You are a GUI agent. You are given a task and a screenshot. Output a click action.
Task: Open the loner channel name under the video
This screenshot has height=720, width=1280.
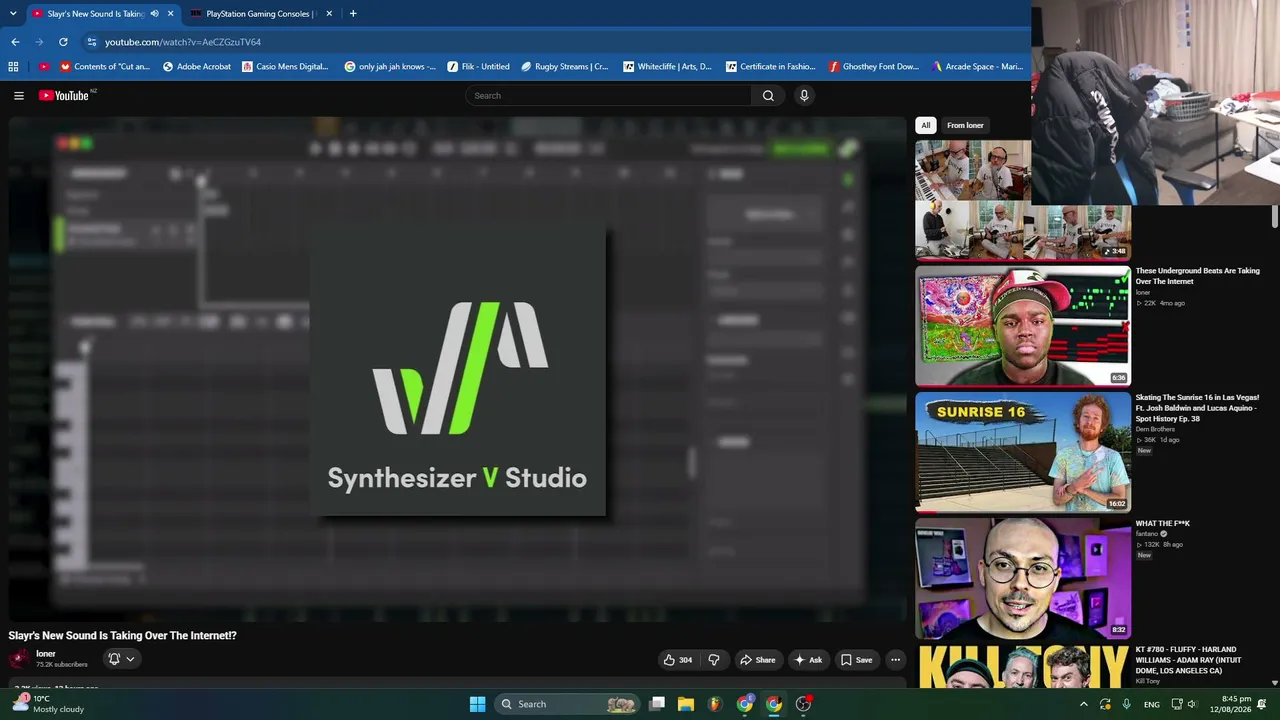click(x=46, y=654)
